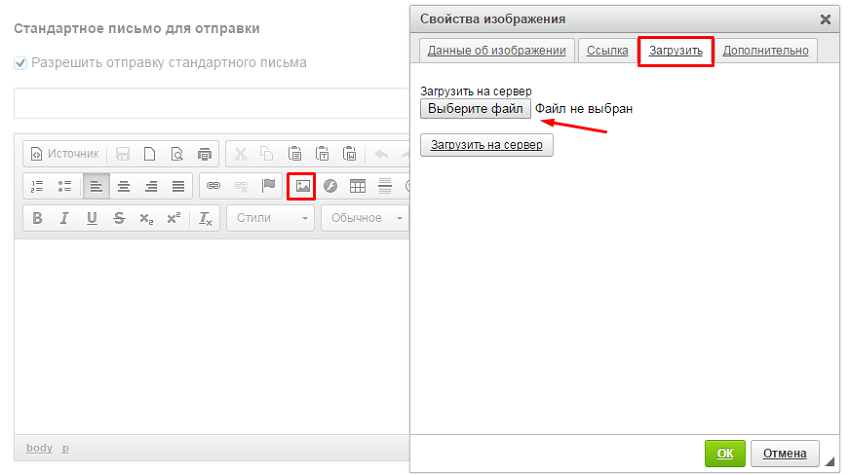This screenshot has width=850, height=475.
Task: Apply italic formatting
Action: point(65,218)
